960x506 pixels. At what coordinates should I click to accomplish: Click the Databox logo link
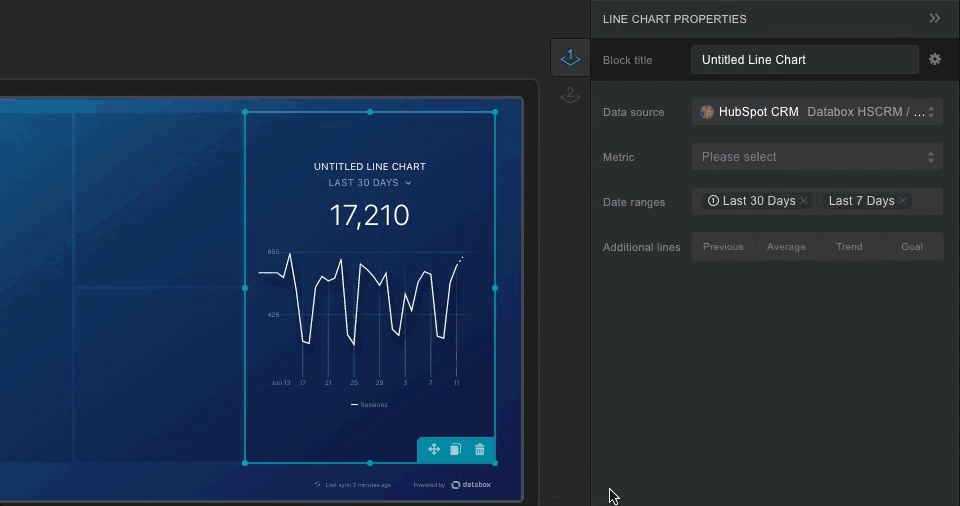[471, 485]
